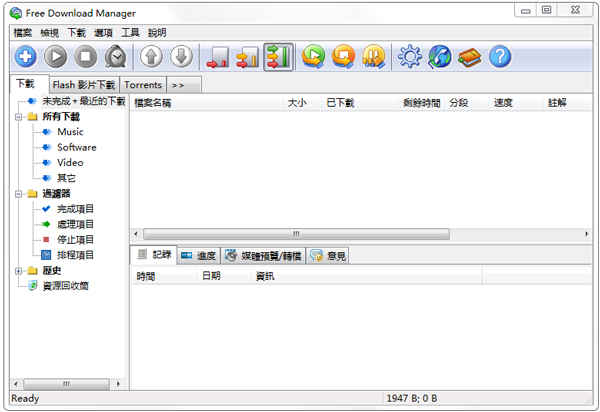Click orange stop all downloads icon
This screenshot has height=412, width=600.
pyautogui.click(x=343, y=57)
